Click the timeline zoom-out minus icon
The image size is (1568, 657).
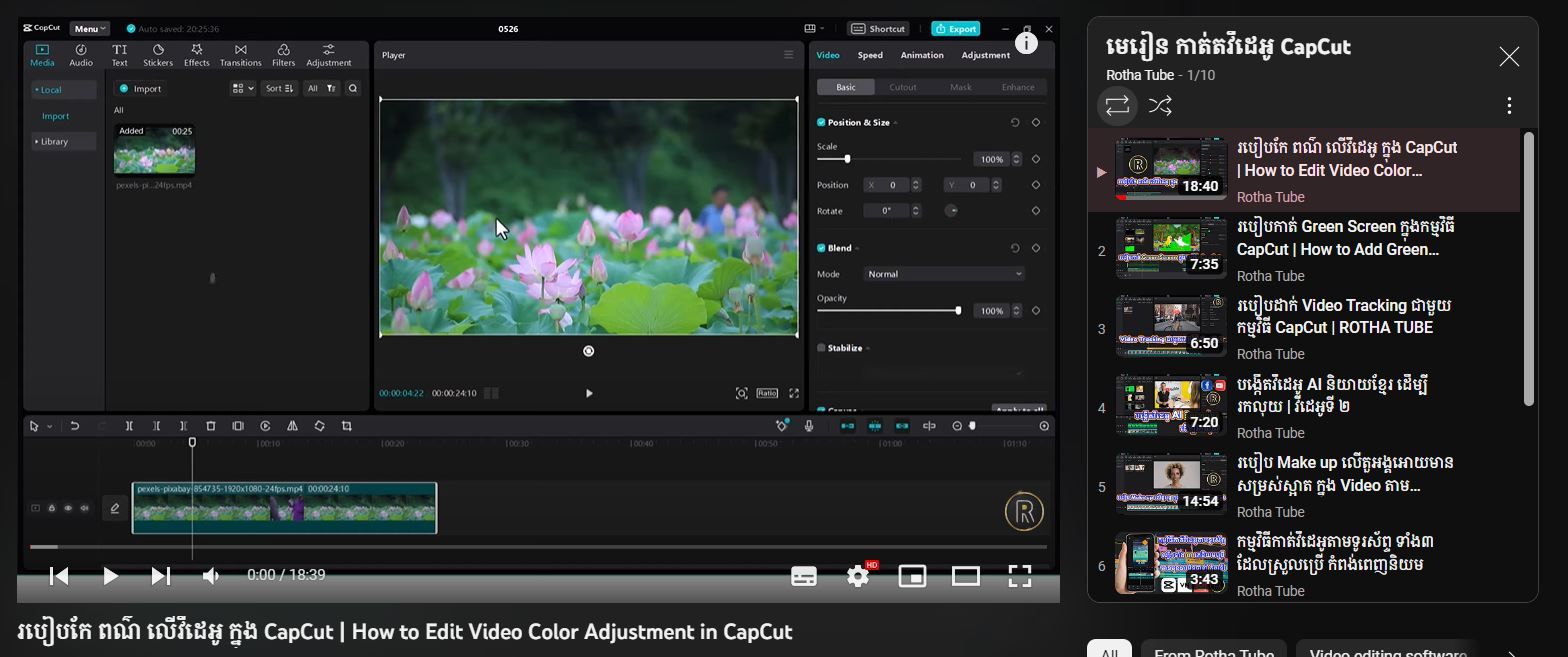click(x=957, y=426)
